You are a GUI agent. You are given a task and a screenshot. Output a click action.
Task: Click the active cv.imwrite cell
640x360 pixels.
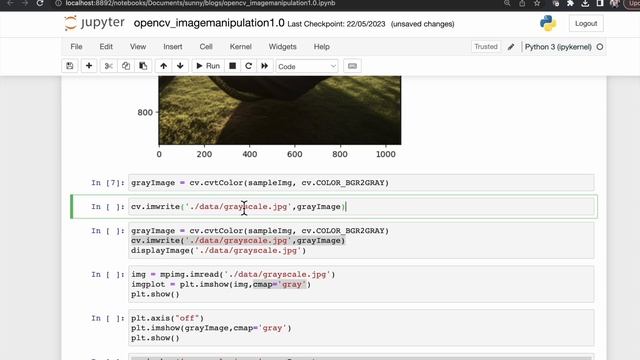point(361,207)
